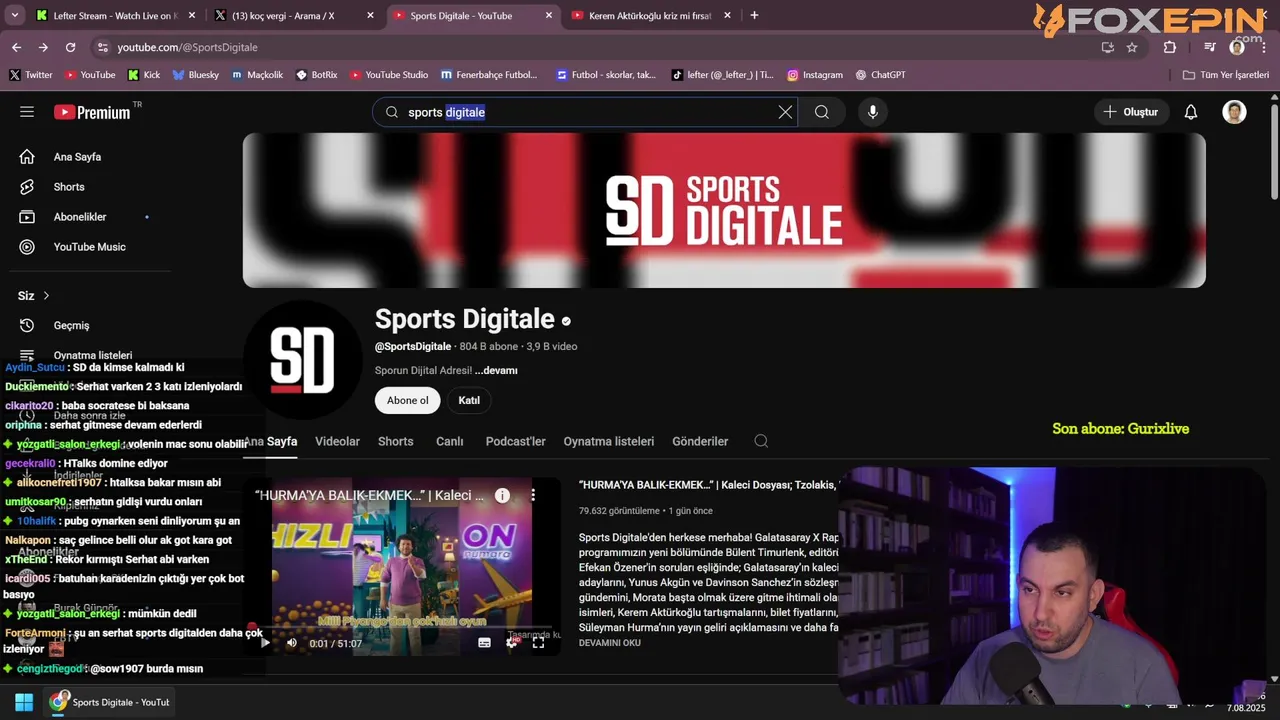
Task: Open Instagram bookmark
Action: (814, 75)
